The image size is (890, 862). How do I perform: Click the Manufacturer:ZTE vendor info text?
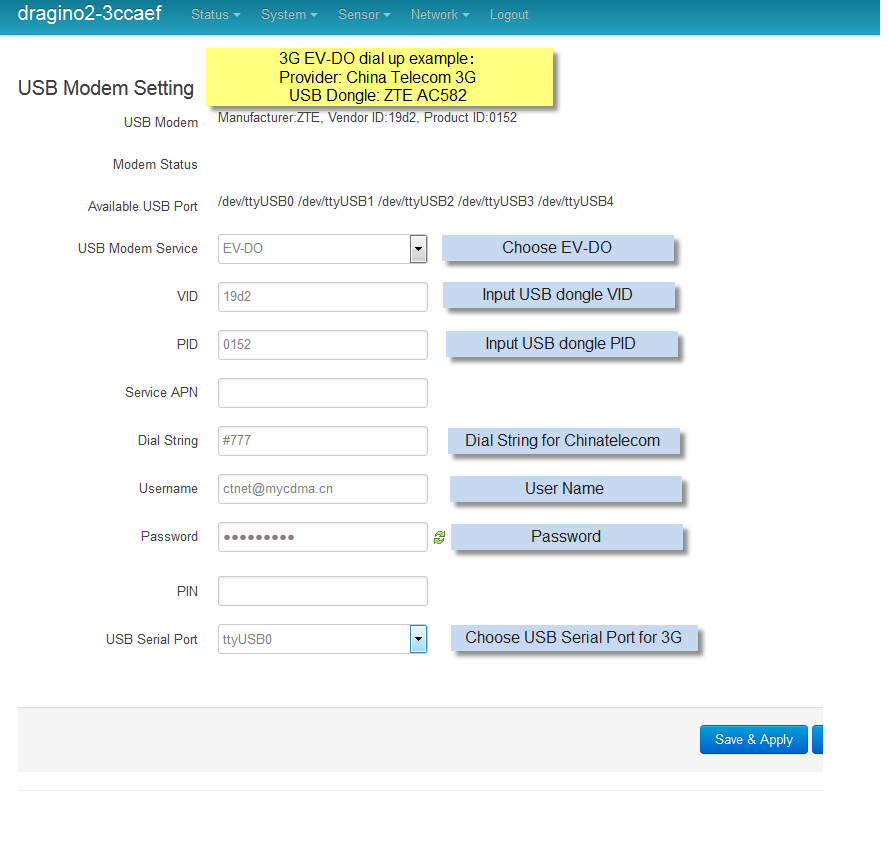[x=367, y=117]
